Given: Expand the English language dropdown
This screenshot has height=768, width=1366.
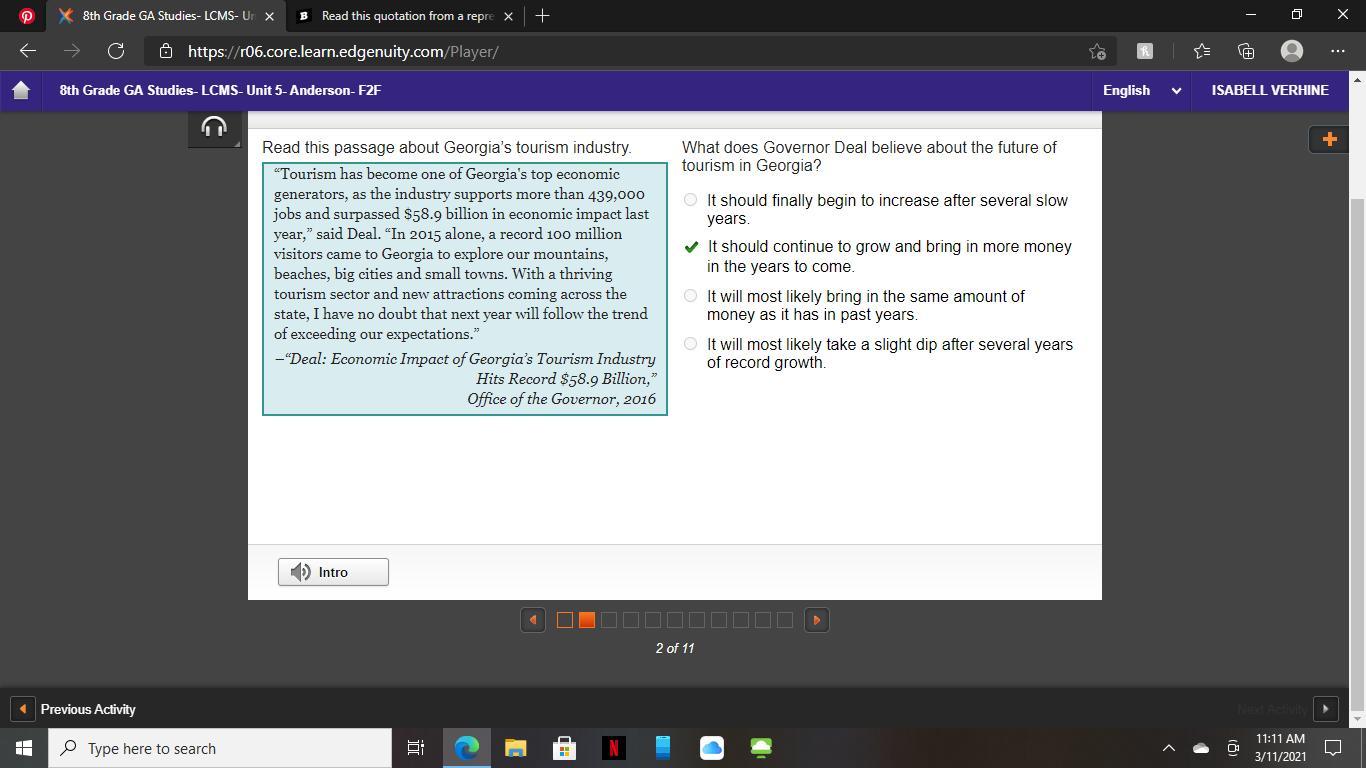Looking at the screenshot, I should pos(1141,90).
